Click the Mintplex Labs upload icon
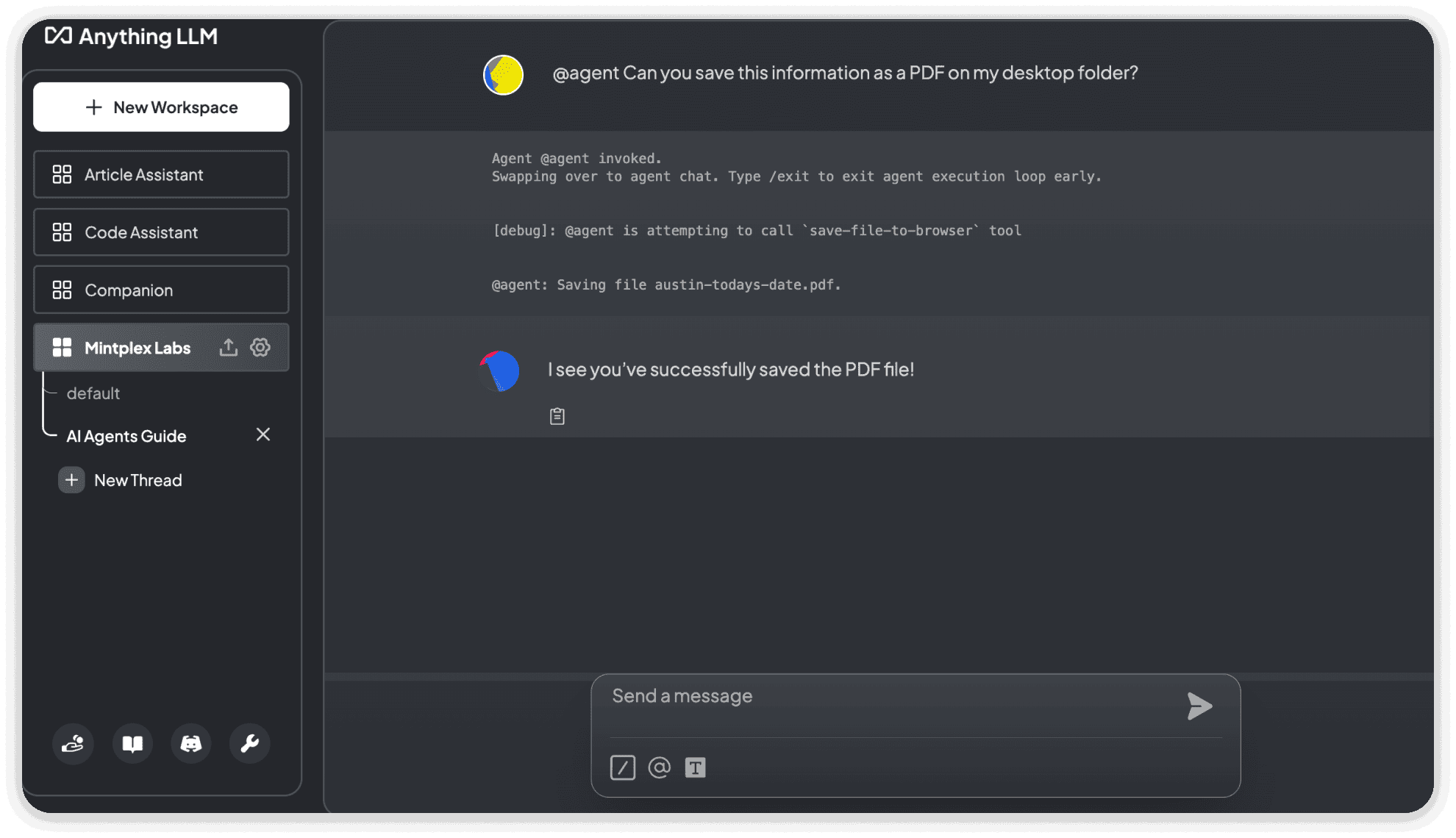The width and height of the screenshot is (1456, 838). 230,347
